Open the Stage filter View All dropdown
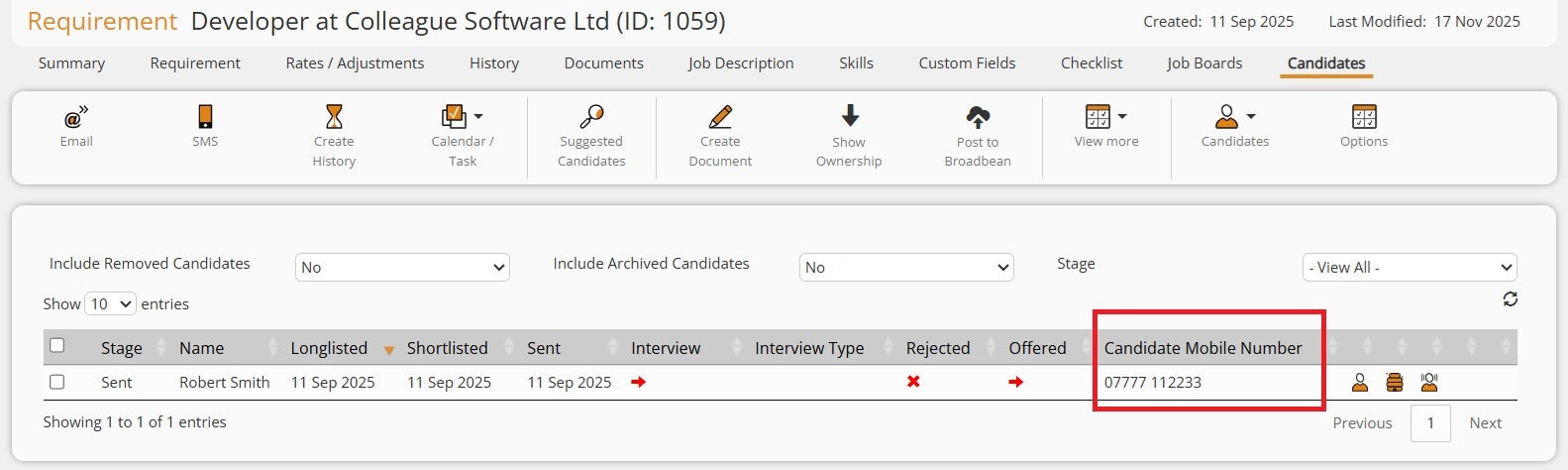1568x470 pixels. pos(1409,268)
